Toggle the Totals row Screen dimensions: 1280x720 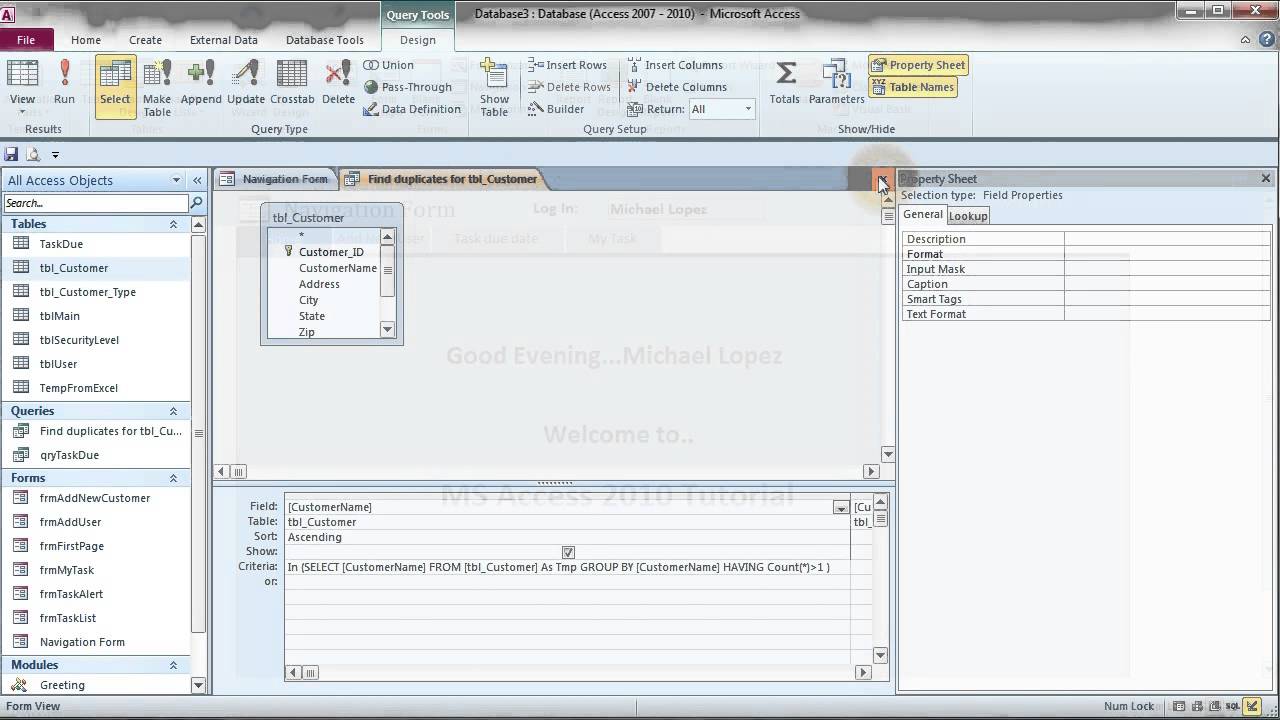[785, 84]
